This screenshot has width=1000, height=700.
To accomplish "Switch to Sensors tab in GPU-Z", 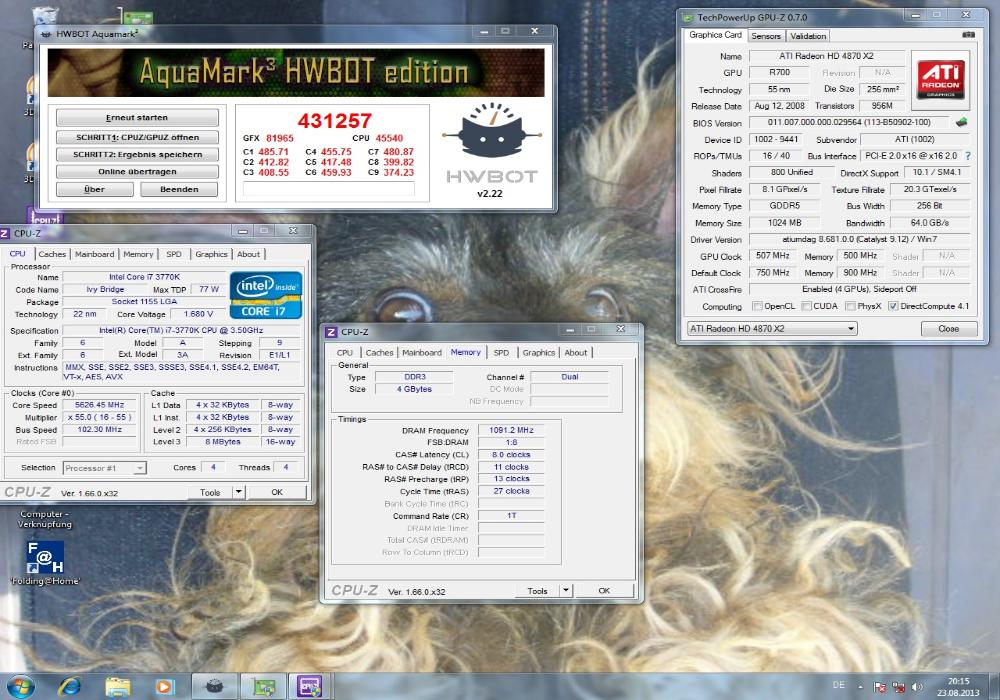I will (x=765, y=36).
